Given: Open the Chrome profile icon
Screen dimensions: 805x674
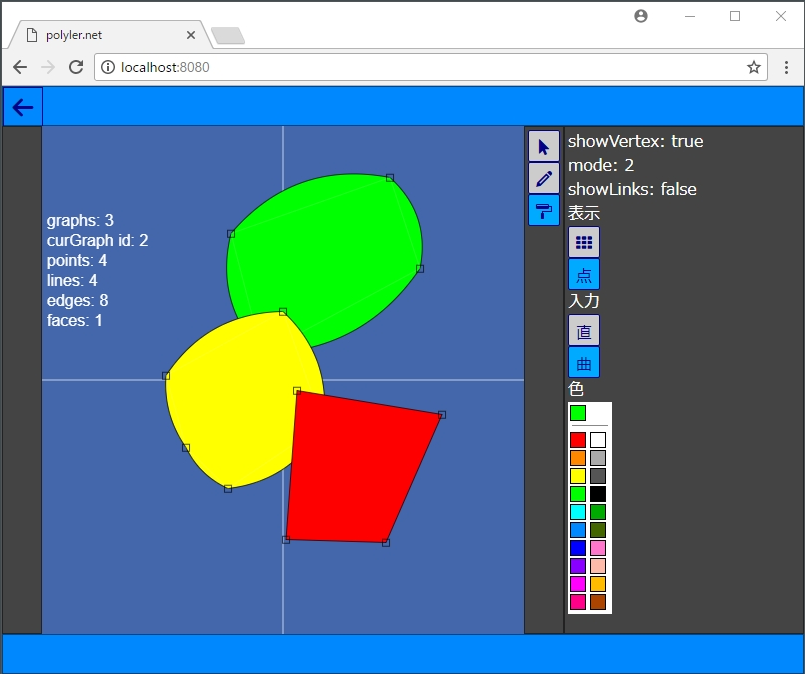Looking at the screenshot, I should [641, 16].
